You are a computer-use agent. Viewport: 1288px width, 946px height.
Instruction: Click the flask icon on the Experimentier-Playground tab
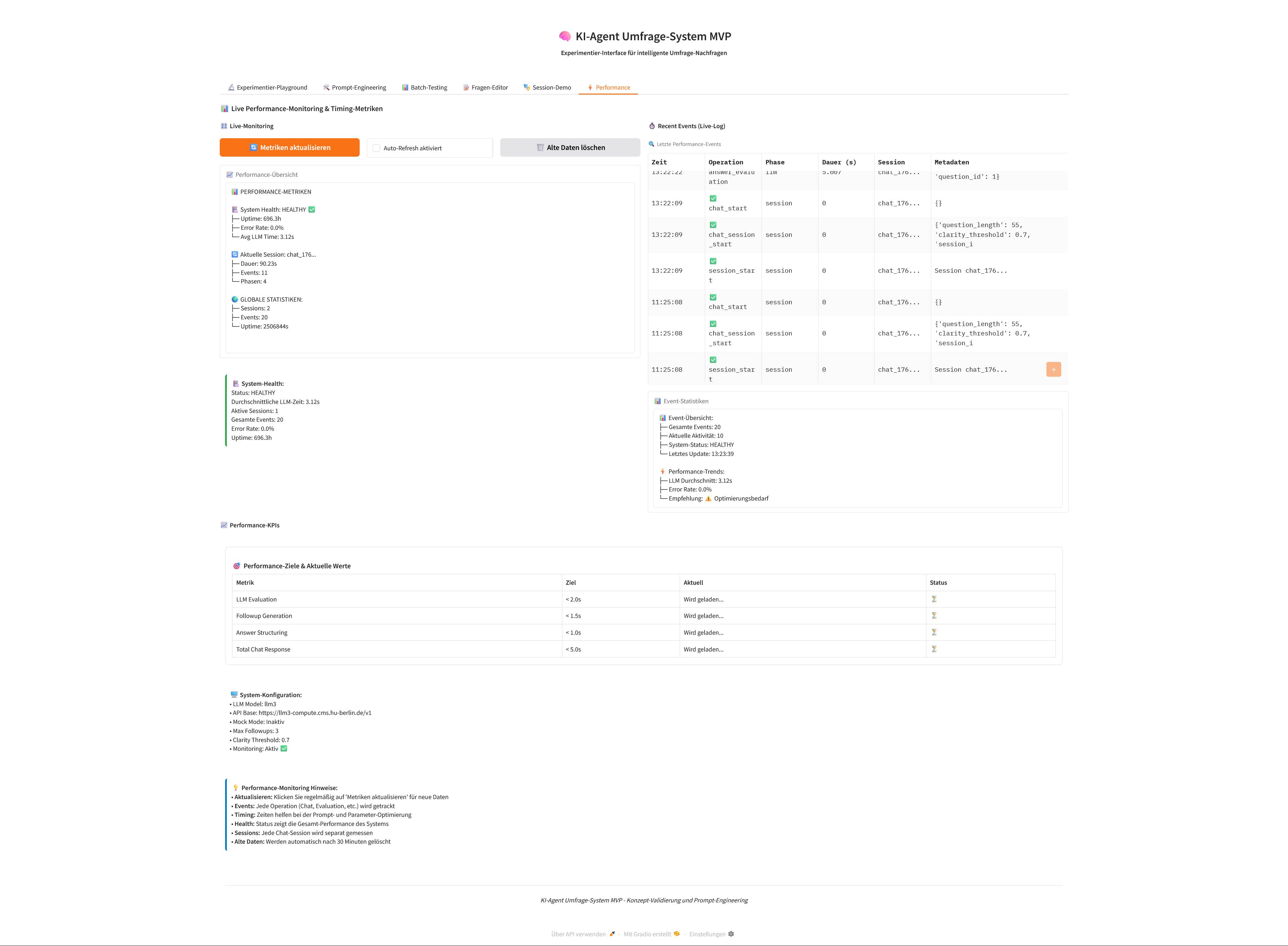coord(231,87)
